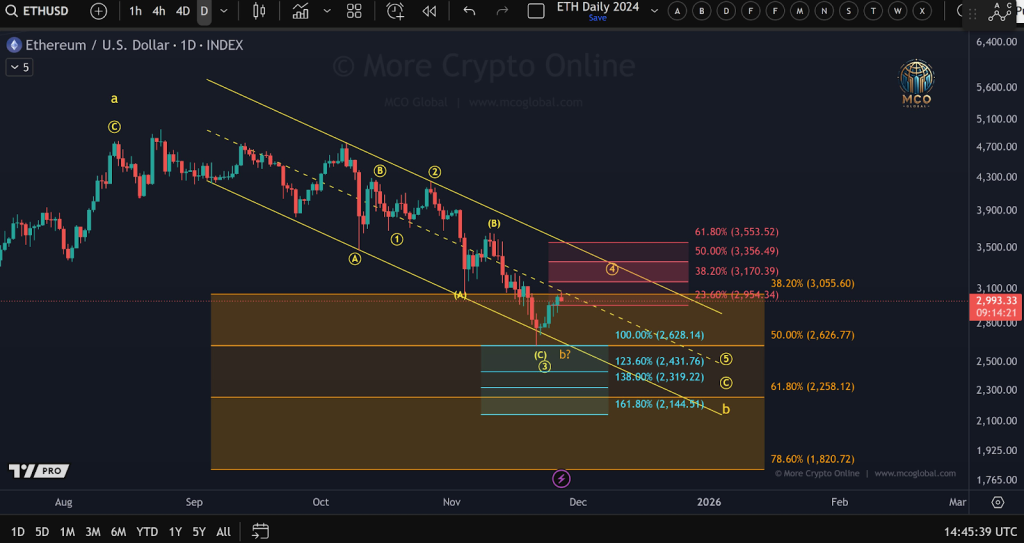Set range to 1M
This screenshot has height=543, width=1024.
tap(67, 532)
